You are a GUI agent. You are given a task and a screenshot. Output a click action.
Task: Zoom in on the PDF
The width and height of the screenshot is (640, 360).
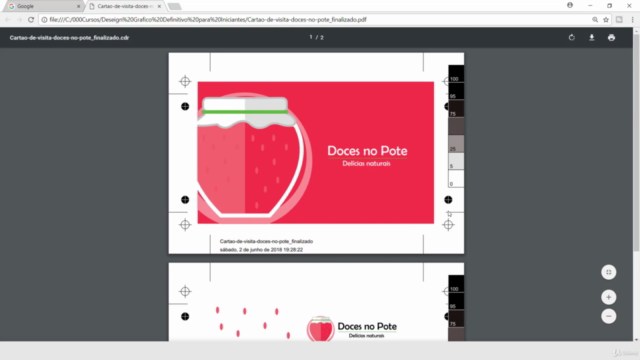point(609,297)
